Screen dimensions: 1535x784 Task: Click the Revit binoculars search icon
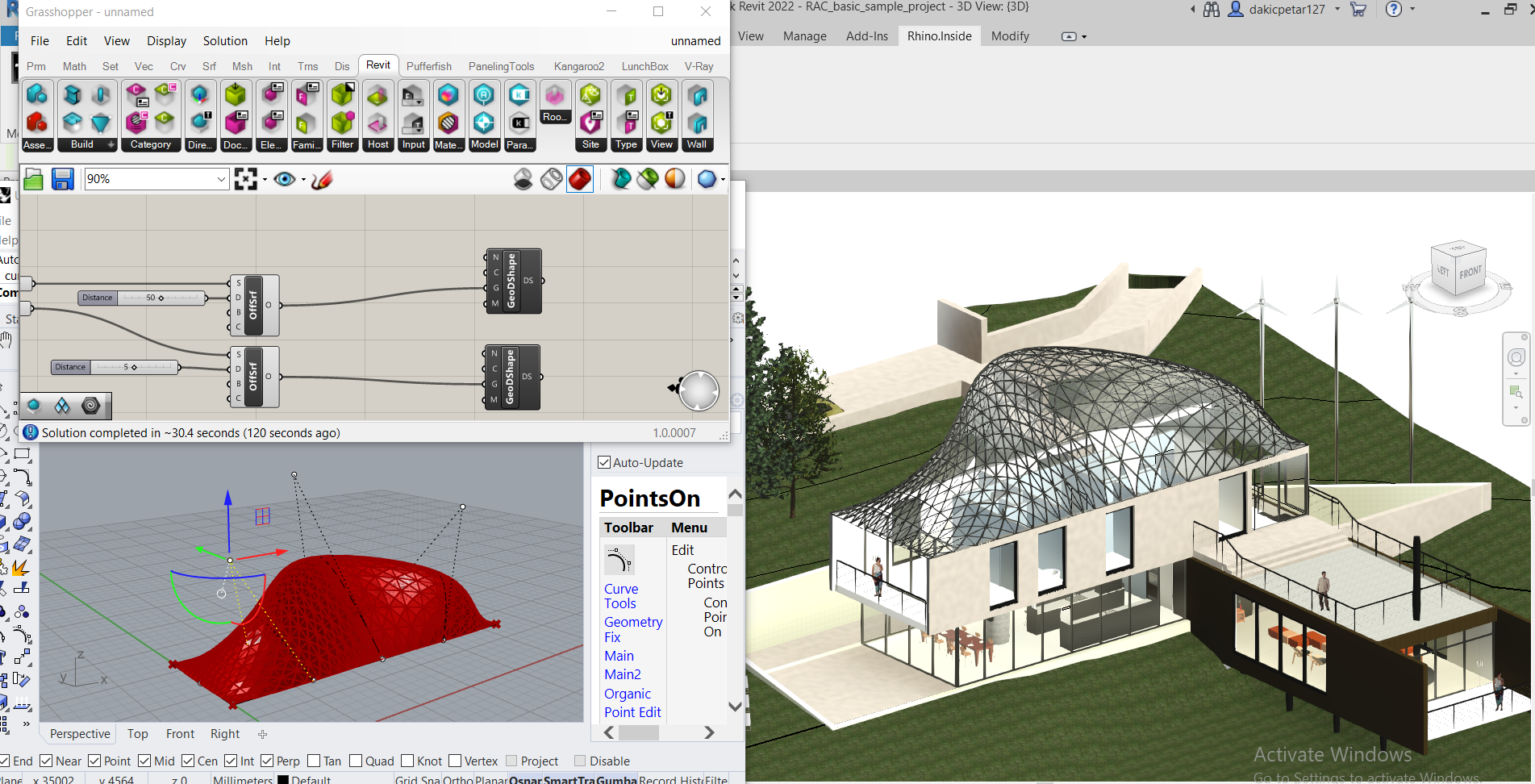tap(1212, 10)
